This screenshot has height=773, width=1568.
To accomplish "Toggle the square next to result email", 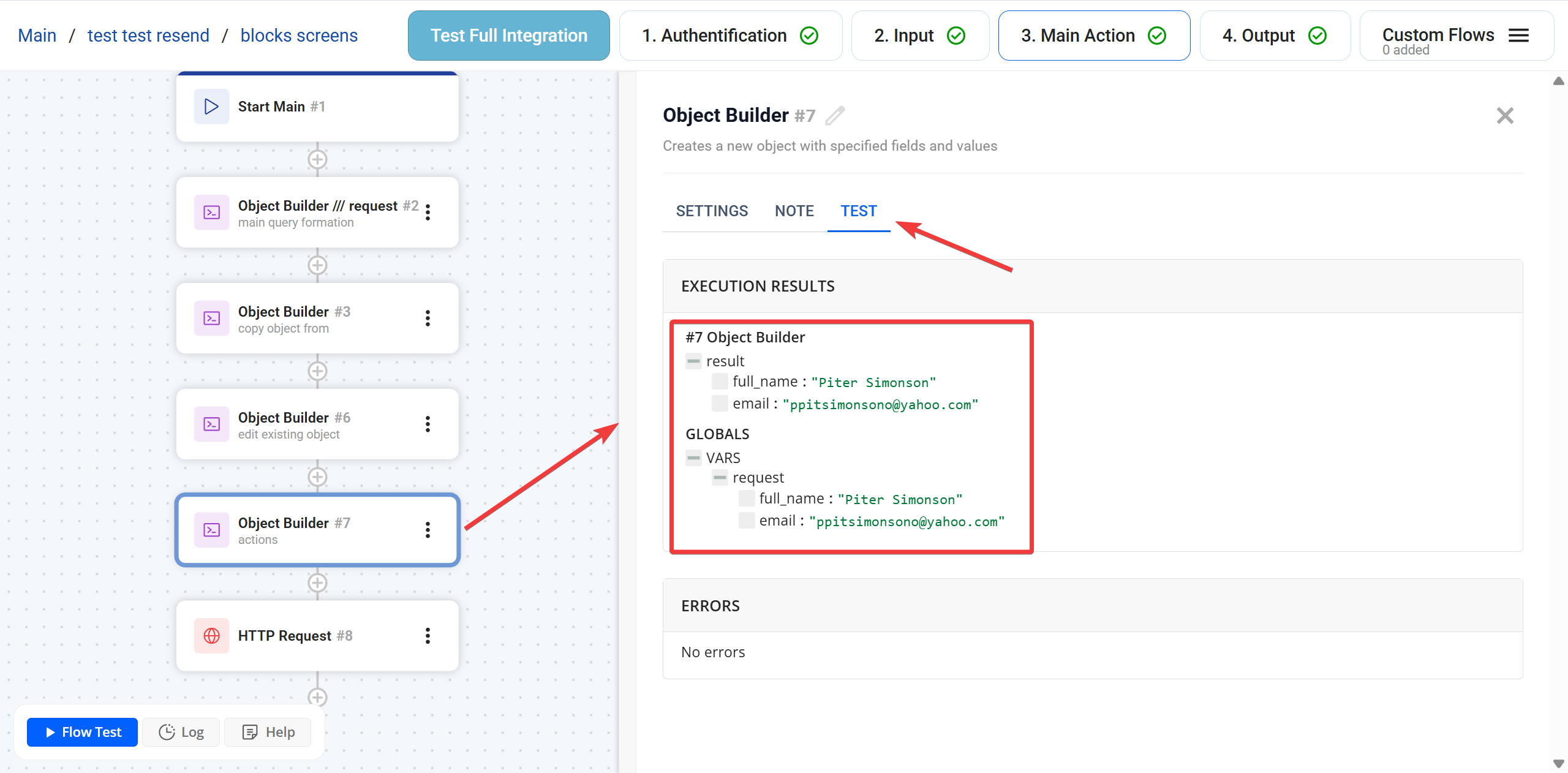I will [x=720, y=404].
